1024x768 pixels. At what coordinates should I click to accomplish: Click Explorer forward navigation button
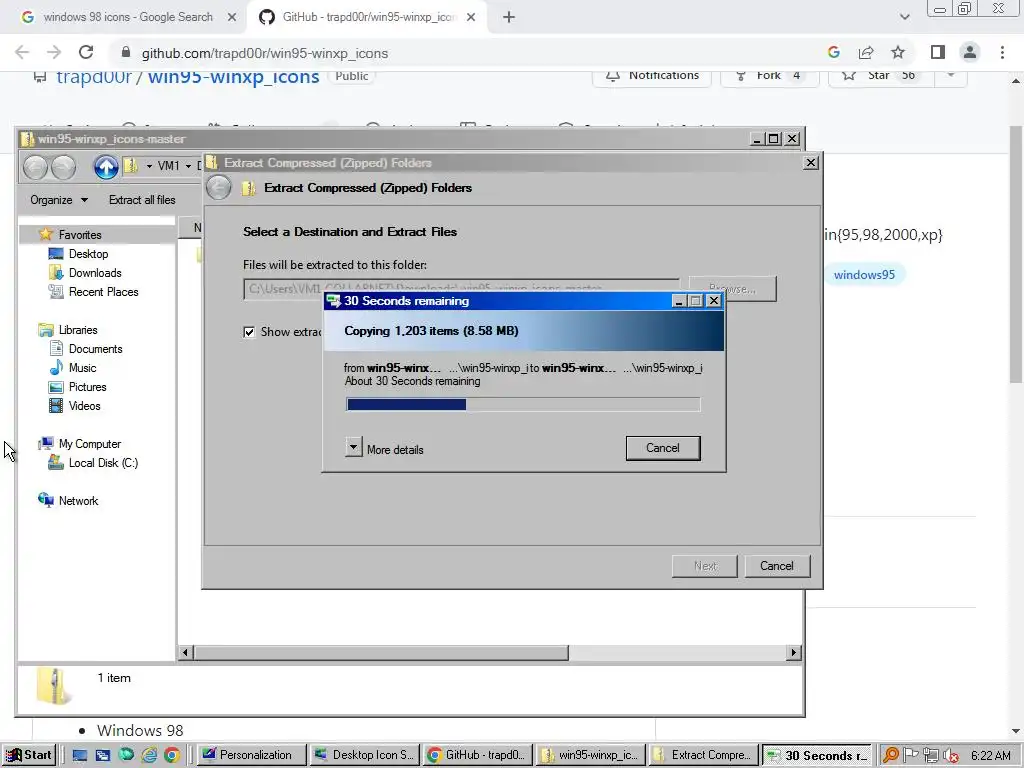(x=63, y=167)
